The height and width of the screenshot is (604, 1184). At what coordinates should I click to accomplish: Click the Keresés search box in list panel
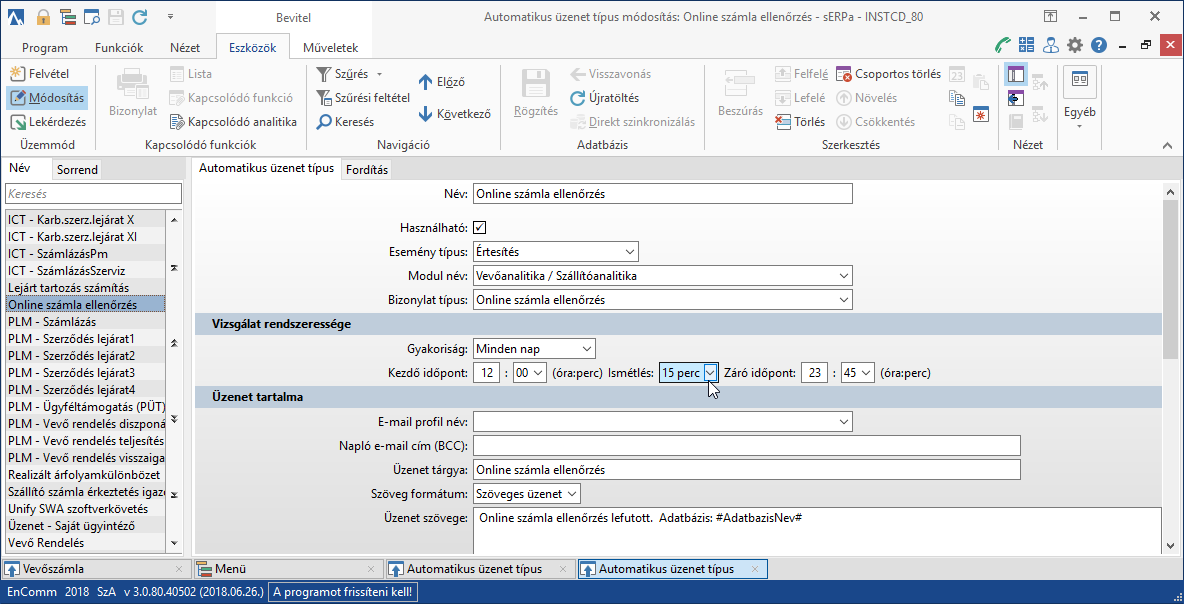pos(94,194)
